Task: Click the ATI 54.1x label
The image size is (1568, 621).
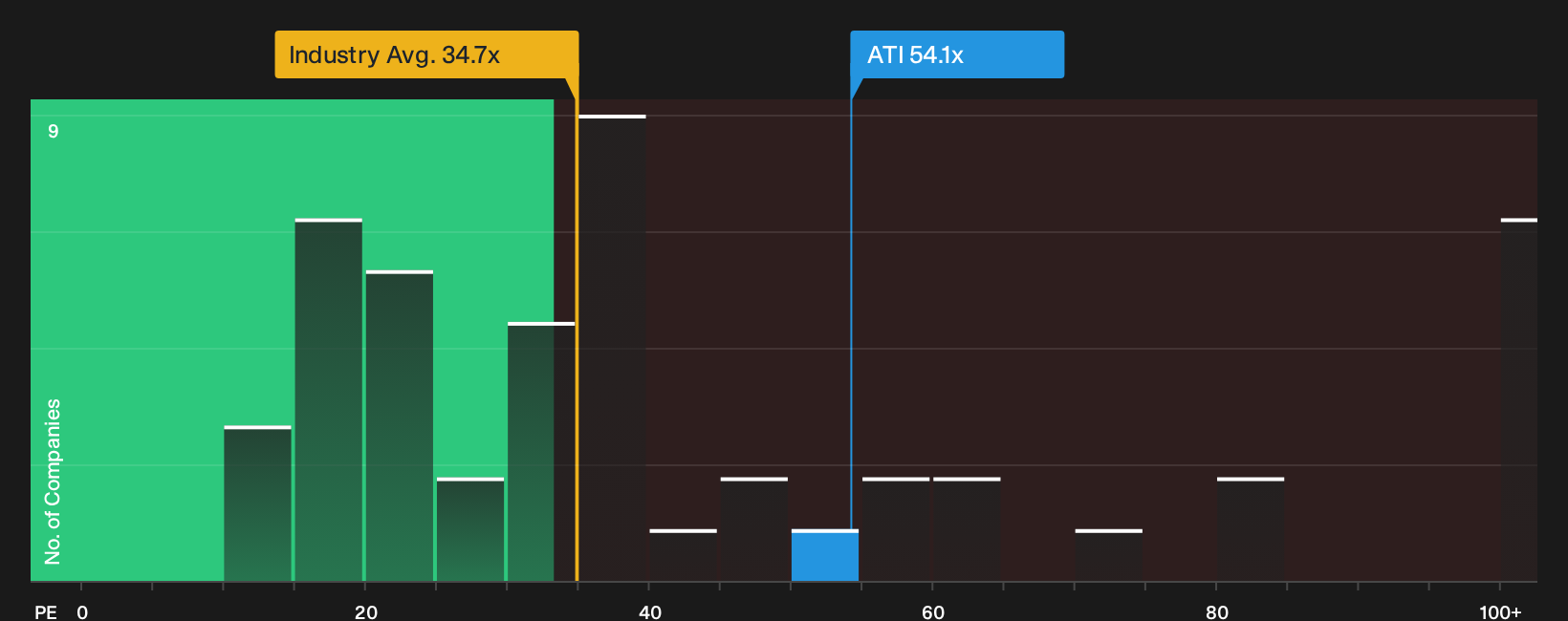Action: 957,54
